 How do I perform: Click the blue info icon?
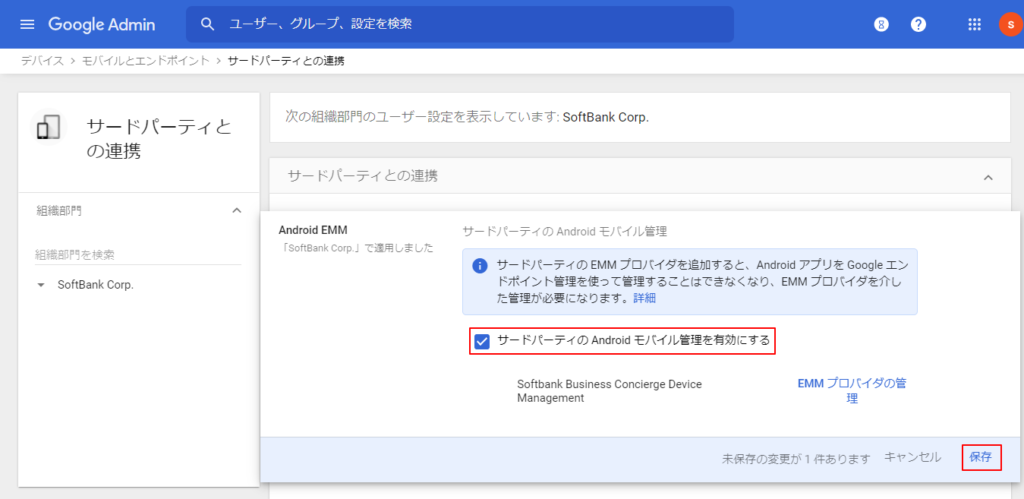click(x=480, y=266)
